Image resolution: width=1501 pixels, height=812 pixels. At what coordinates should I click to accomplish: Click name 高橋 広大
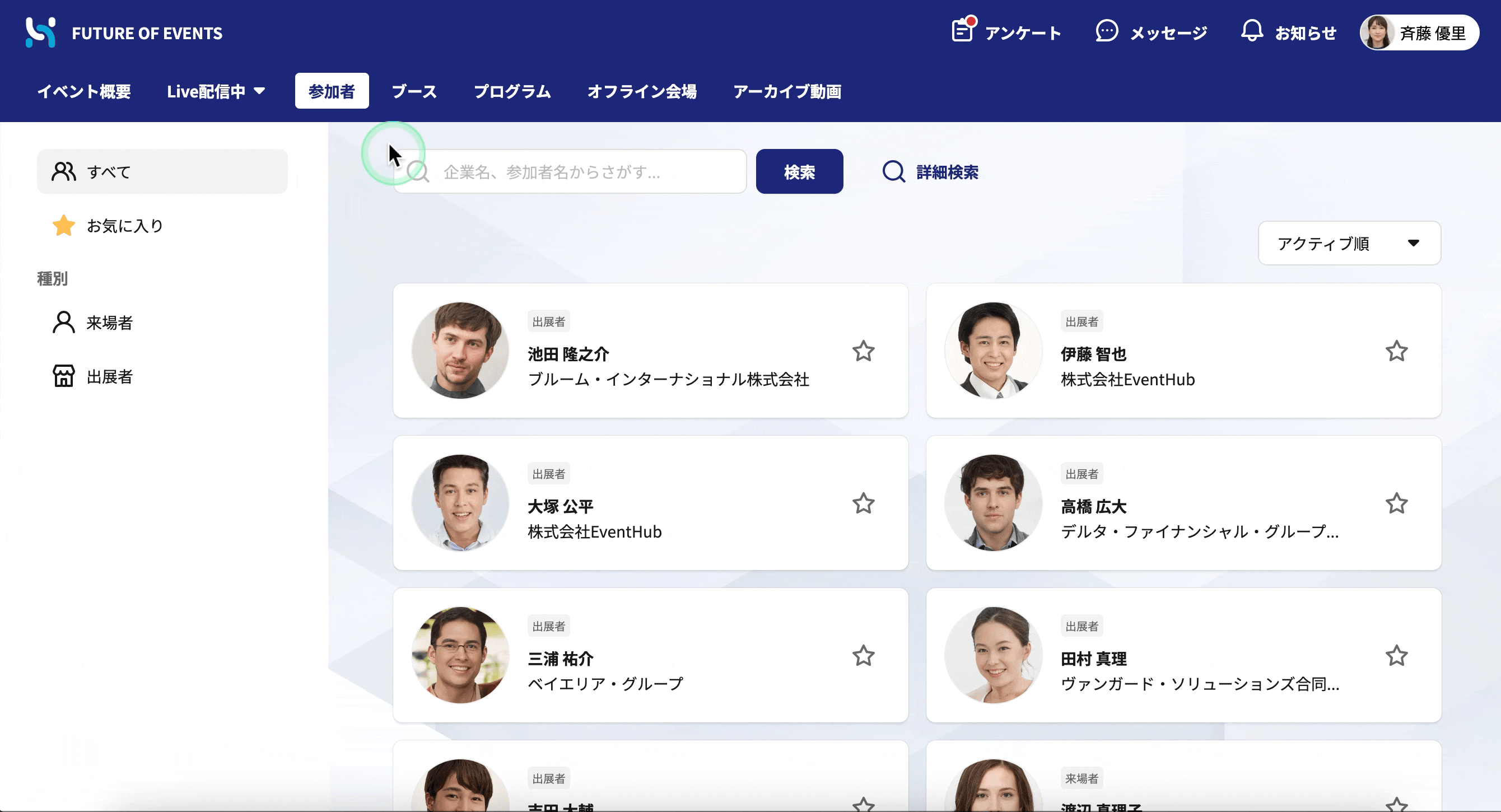pos(1093,506)
